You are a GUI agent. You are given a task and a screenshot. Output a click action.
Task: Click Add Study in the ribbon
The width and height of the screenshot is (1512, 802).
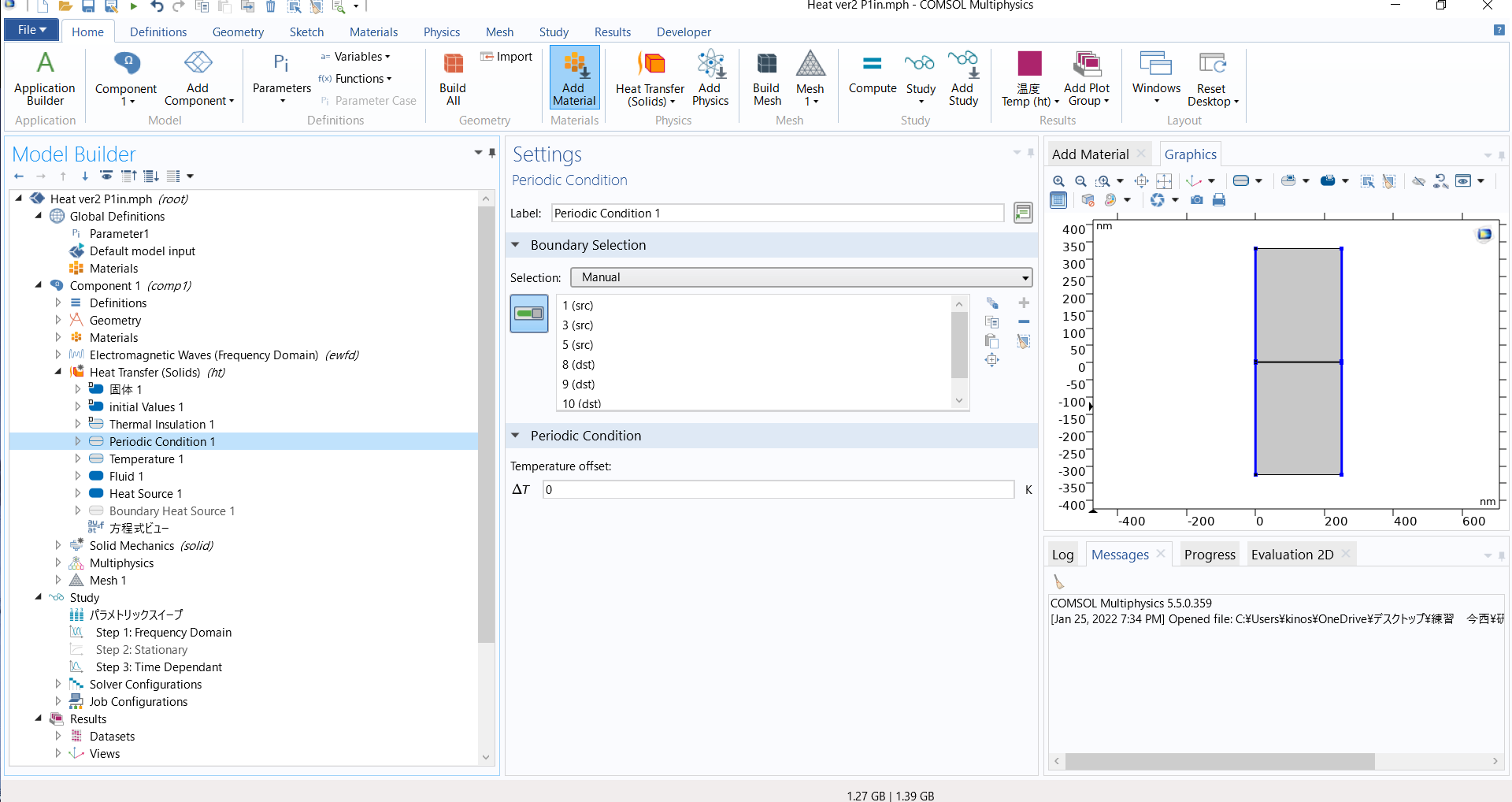pyautogui.click(x=962, y=78)
